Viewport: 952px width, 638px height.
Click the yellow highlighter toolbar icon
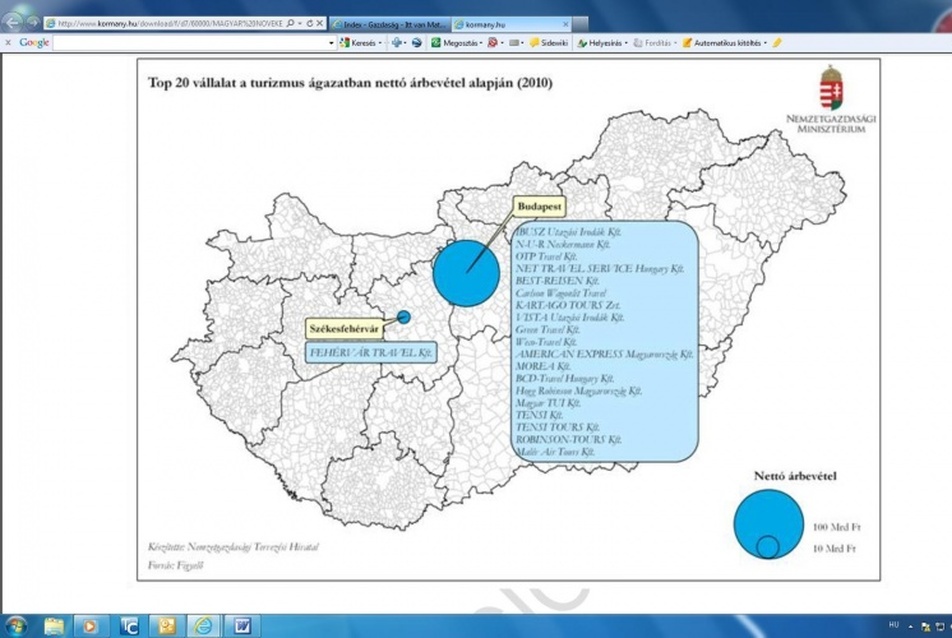pos(777,42)
